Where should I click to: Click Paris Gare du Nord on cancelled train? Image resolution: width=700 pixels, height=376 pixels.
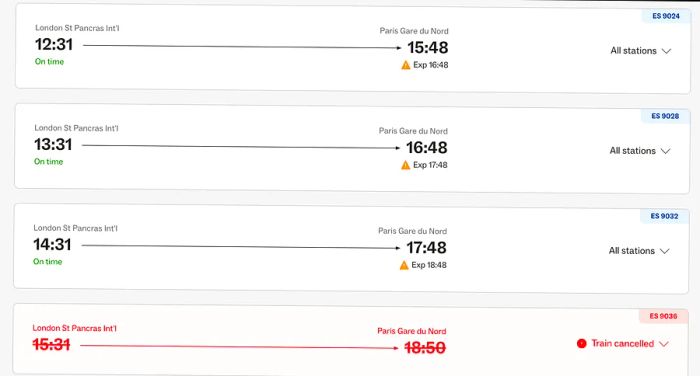[412, 331]
